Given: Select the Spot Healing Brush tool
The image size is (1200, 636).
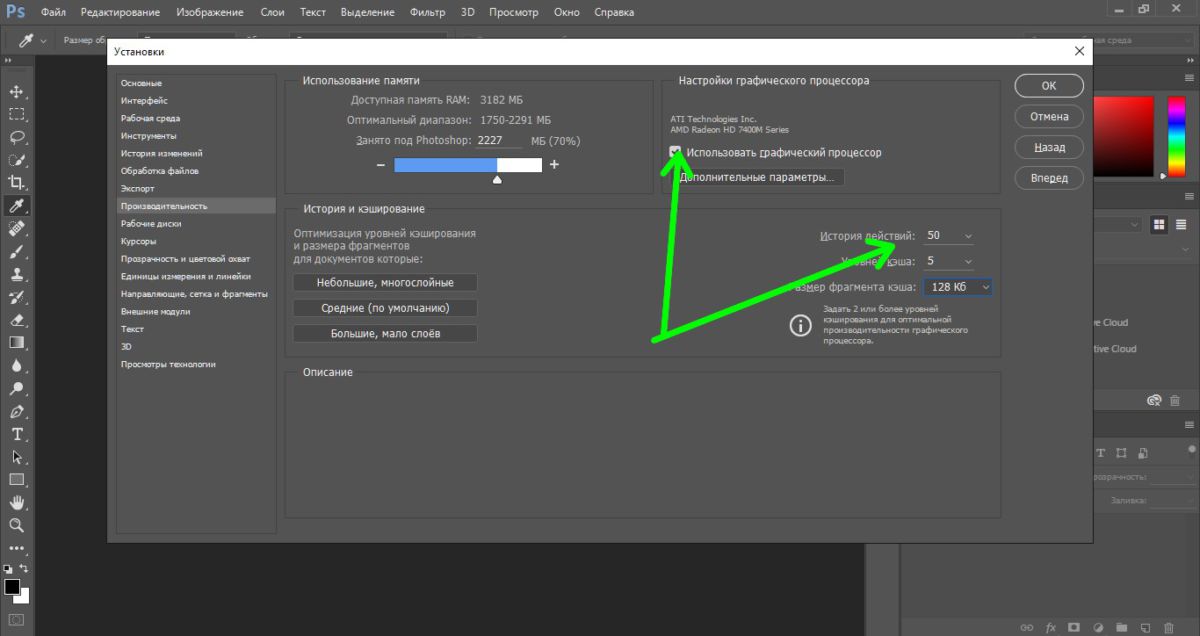Looking at the screenshot, I should click(17, 228).
